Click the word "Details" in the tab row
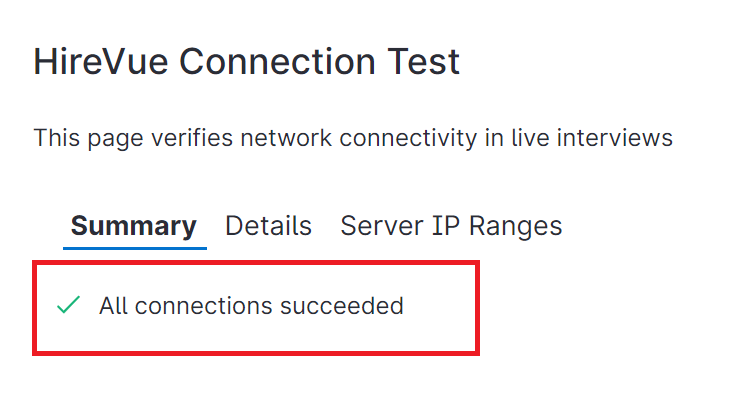The image size is (739, 411). [x=268, y=226]
